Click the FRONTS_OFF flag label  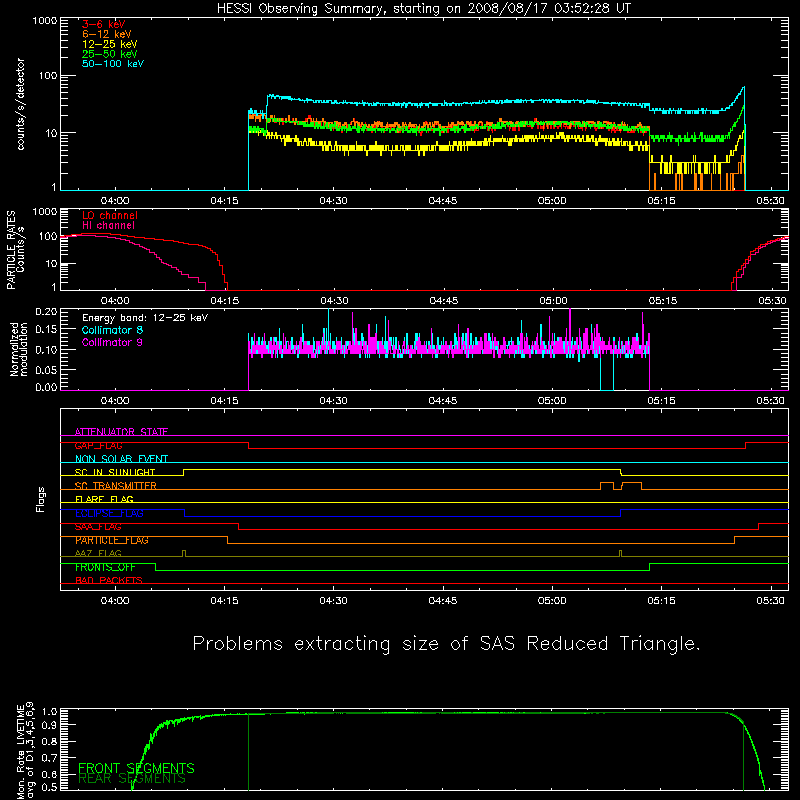click(105, 567)
